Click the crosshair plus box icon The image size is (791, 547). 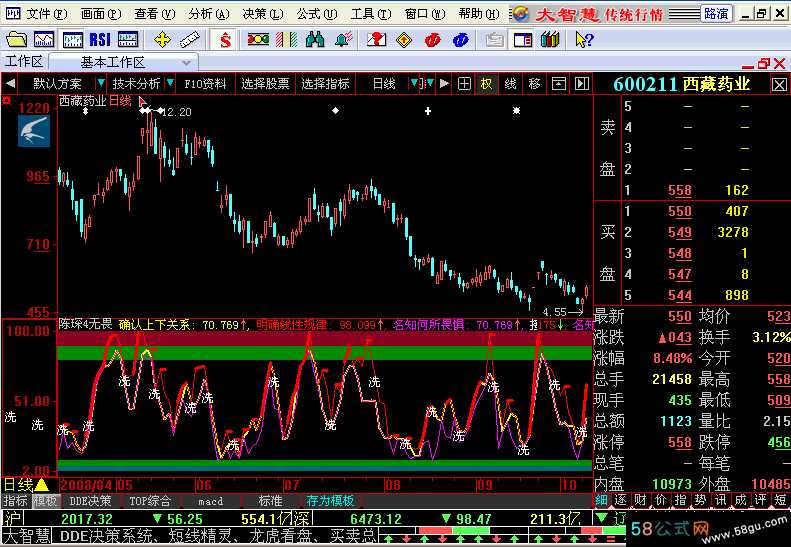464,84
